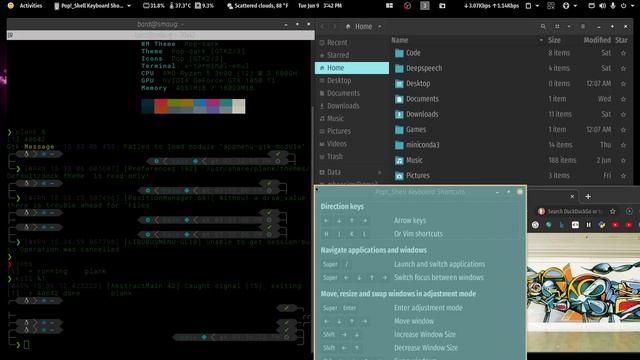640x360 pixels.
Task: Open Pictures from the Files sidebar
Action: click(352, 131)
